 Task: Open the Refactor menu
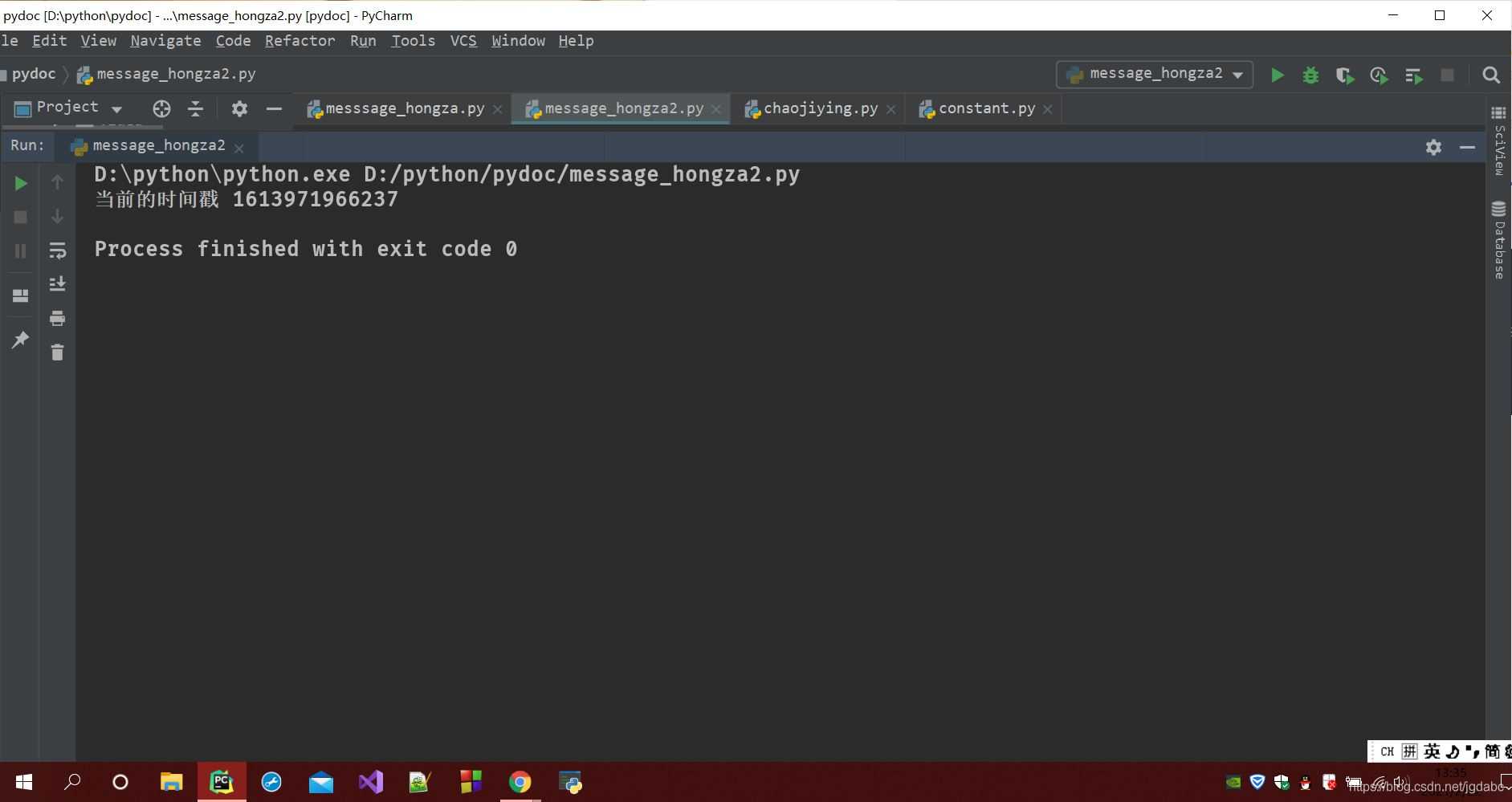tap(300, 41)
